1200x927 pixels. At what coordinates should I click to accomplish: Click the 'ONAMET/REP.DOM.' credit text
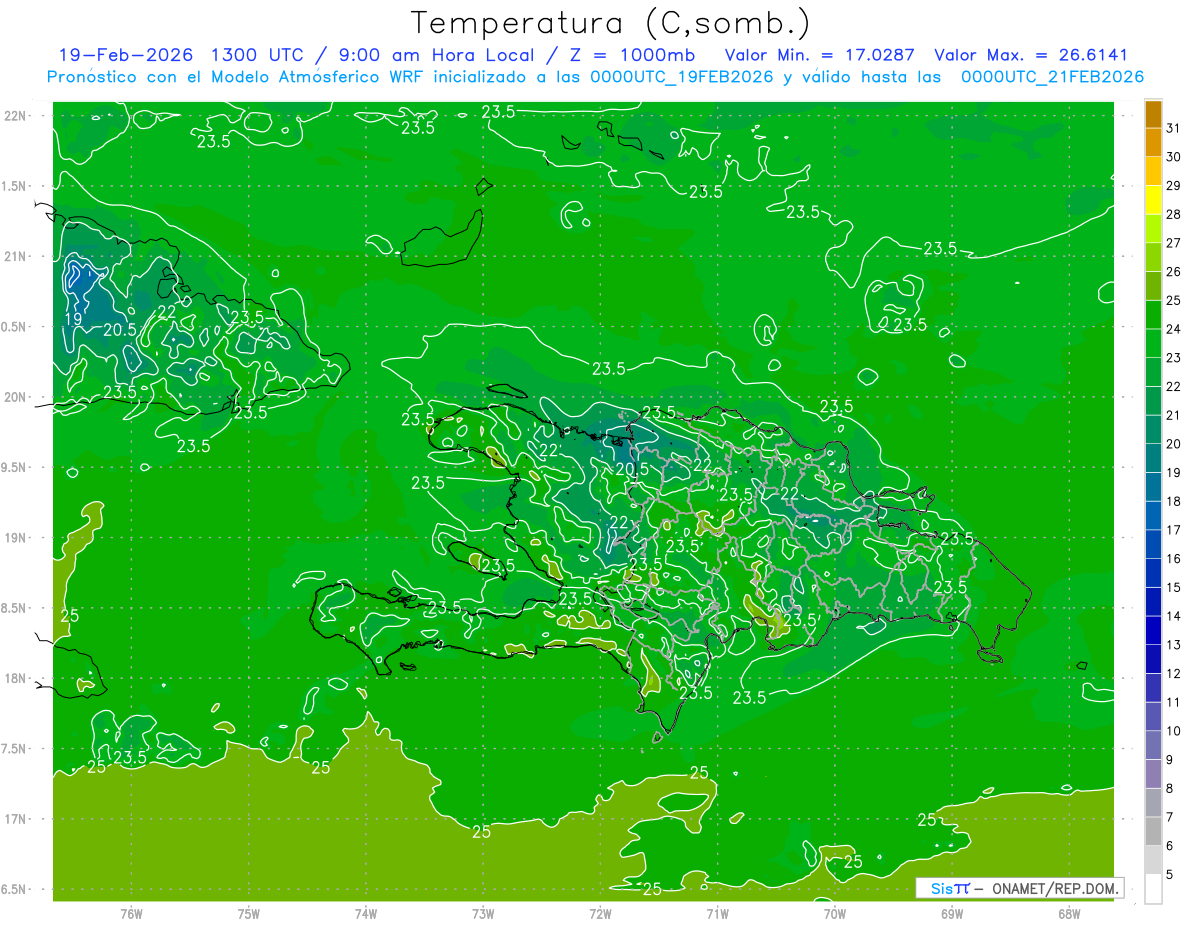1053,888
